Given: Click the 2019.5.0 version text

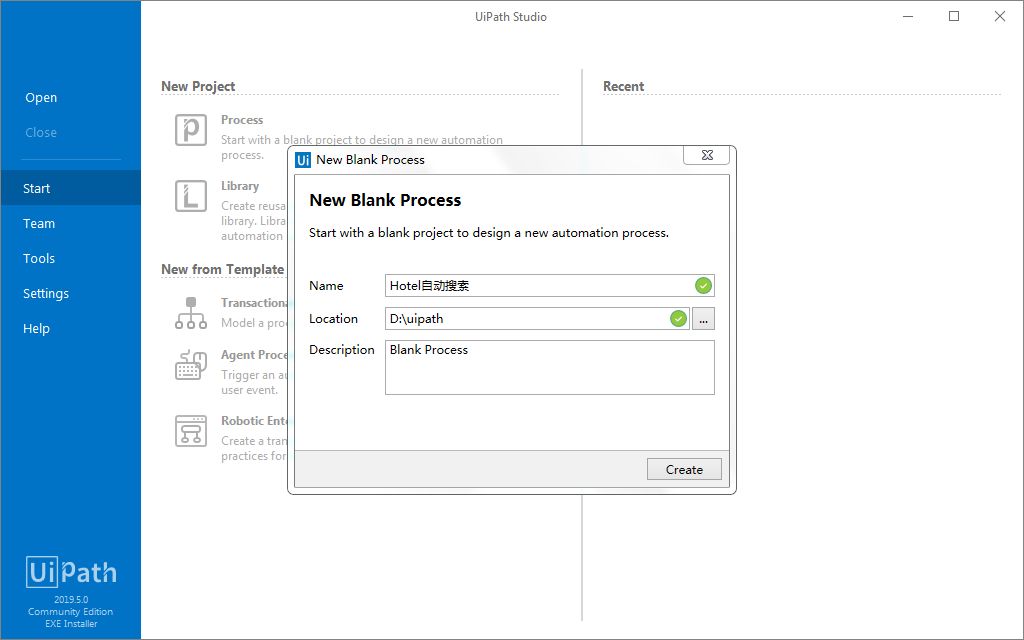Looking at the screenshot, I should coord(71,600).
